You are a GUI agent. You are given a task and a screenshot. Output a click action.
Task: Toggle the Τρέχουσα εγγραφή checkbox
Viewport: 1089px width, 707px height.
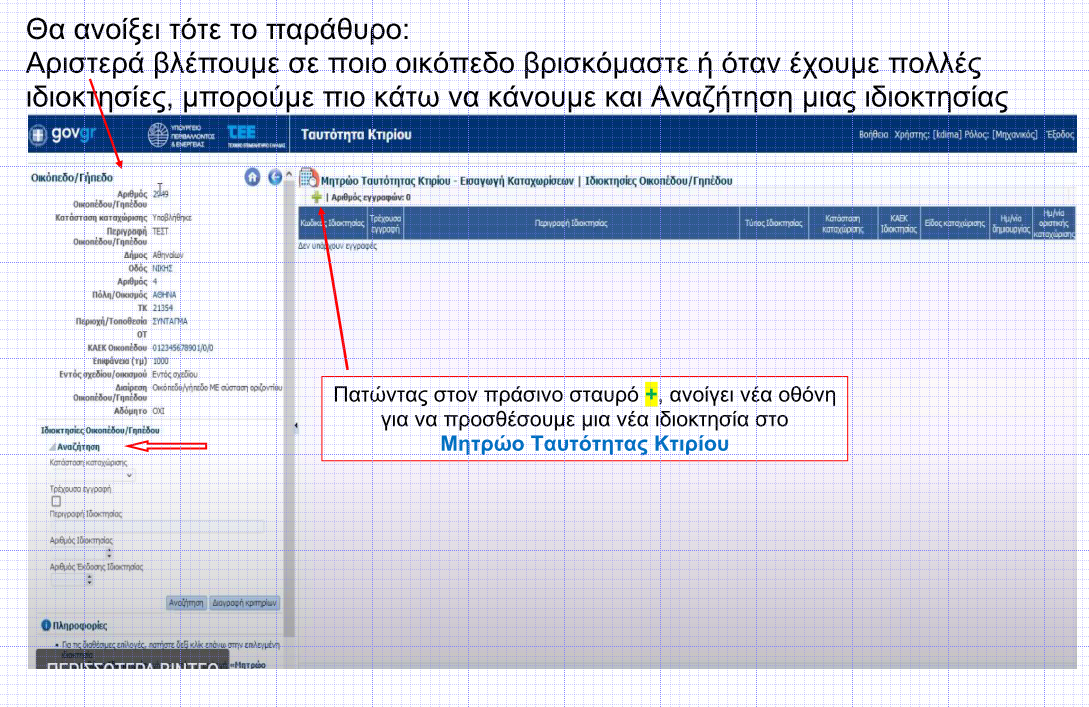pyautogui.click(x=57, y=501)
